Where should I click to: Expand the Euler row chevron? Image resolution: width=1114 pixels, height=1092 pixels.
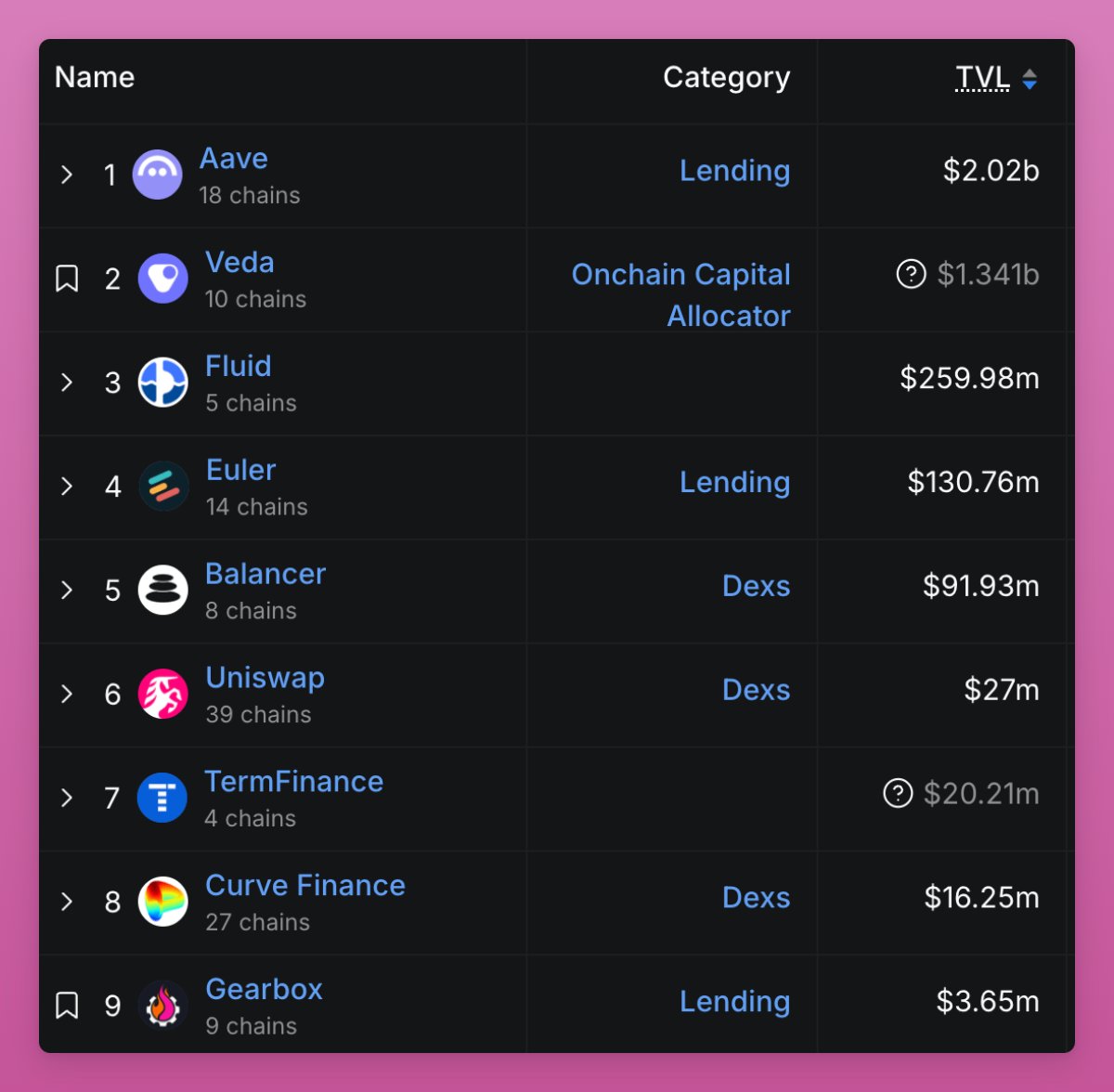(x=67, y=487)
